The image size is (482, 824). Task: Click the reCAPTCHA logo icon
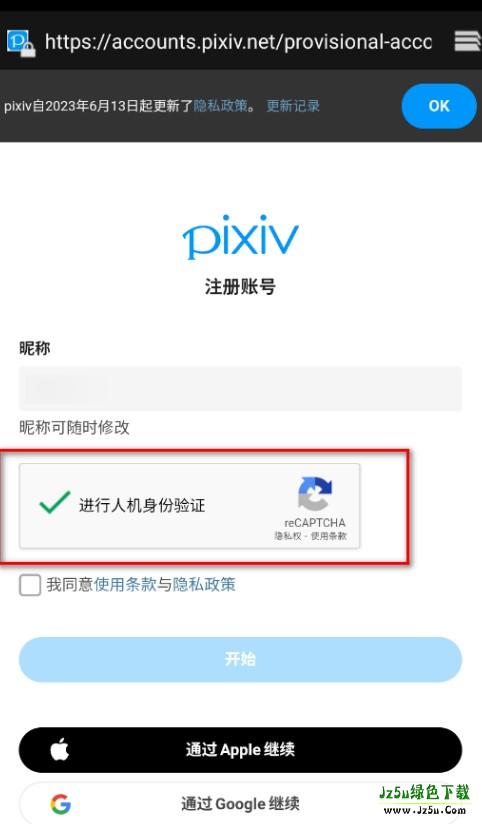click(315, 493)
